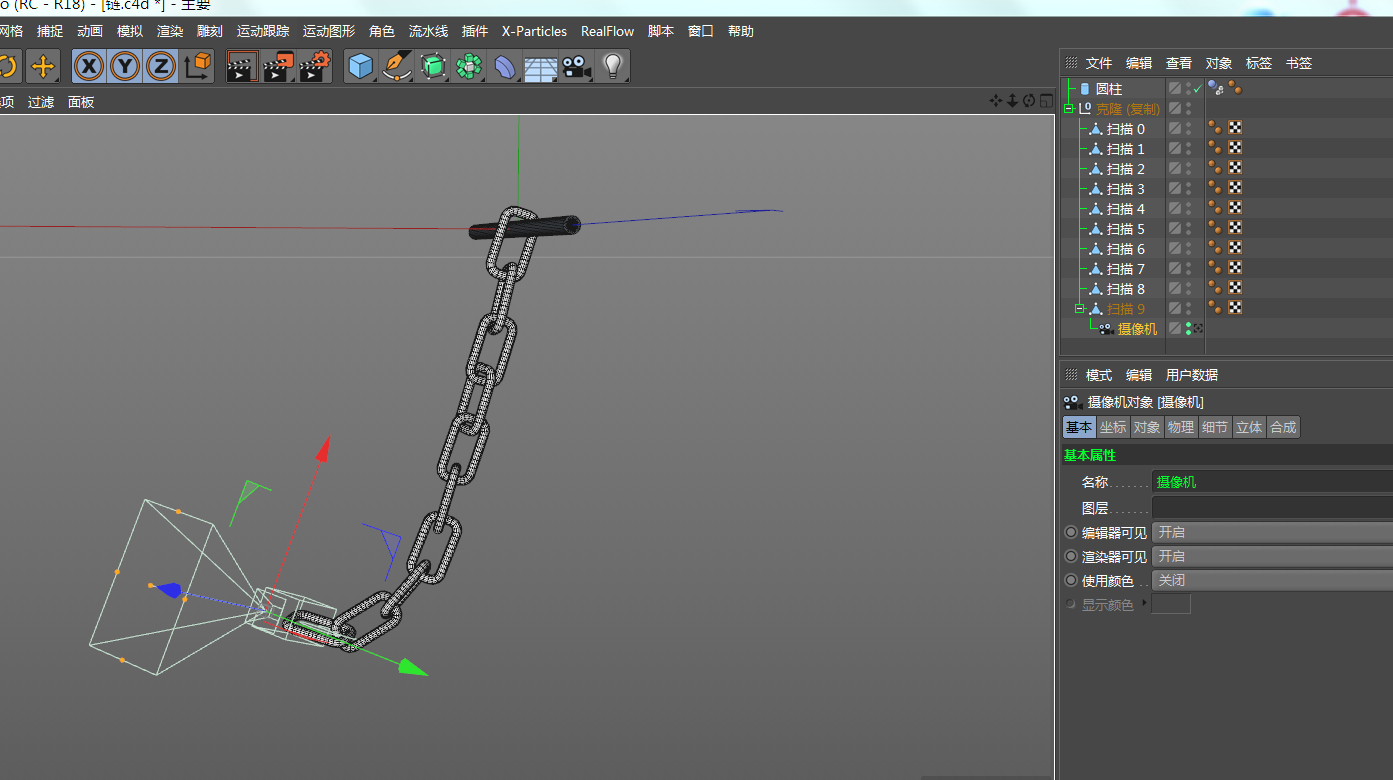Click the 显示颜色 color swatch
1393x780 pixels.
click(x=1171, y=604)
